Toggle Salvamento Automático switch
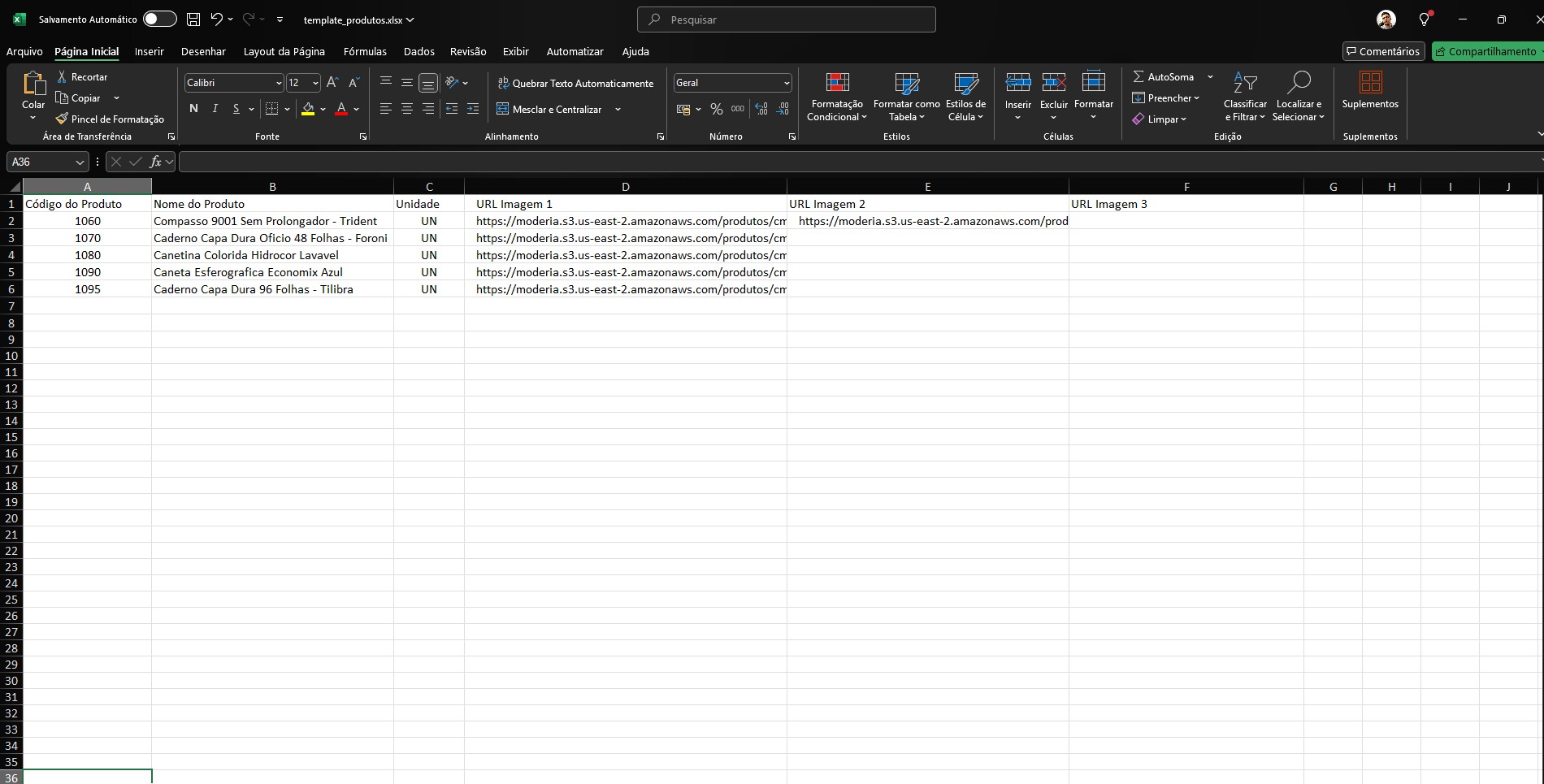 pyautogui.click(x=159, y=19)
